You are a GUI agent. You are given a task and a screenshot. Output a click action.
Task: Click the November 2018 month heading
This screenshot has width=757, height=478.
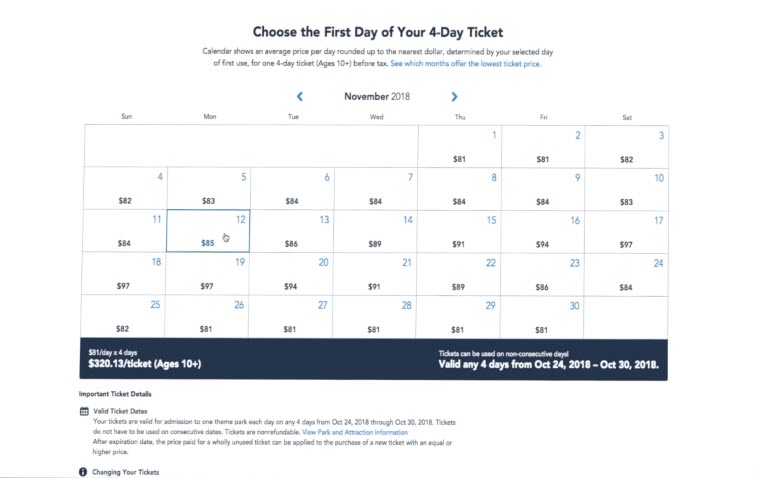(377, 97)
